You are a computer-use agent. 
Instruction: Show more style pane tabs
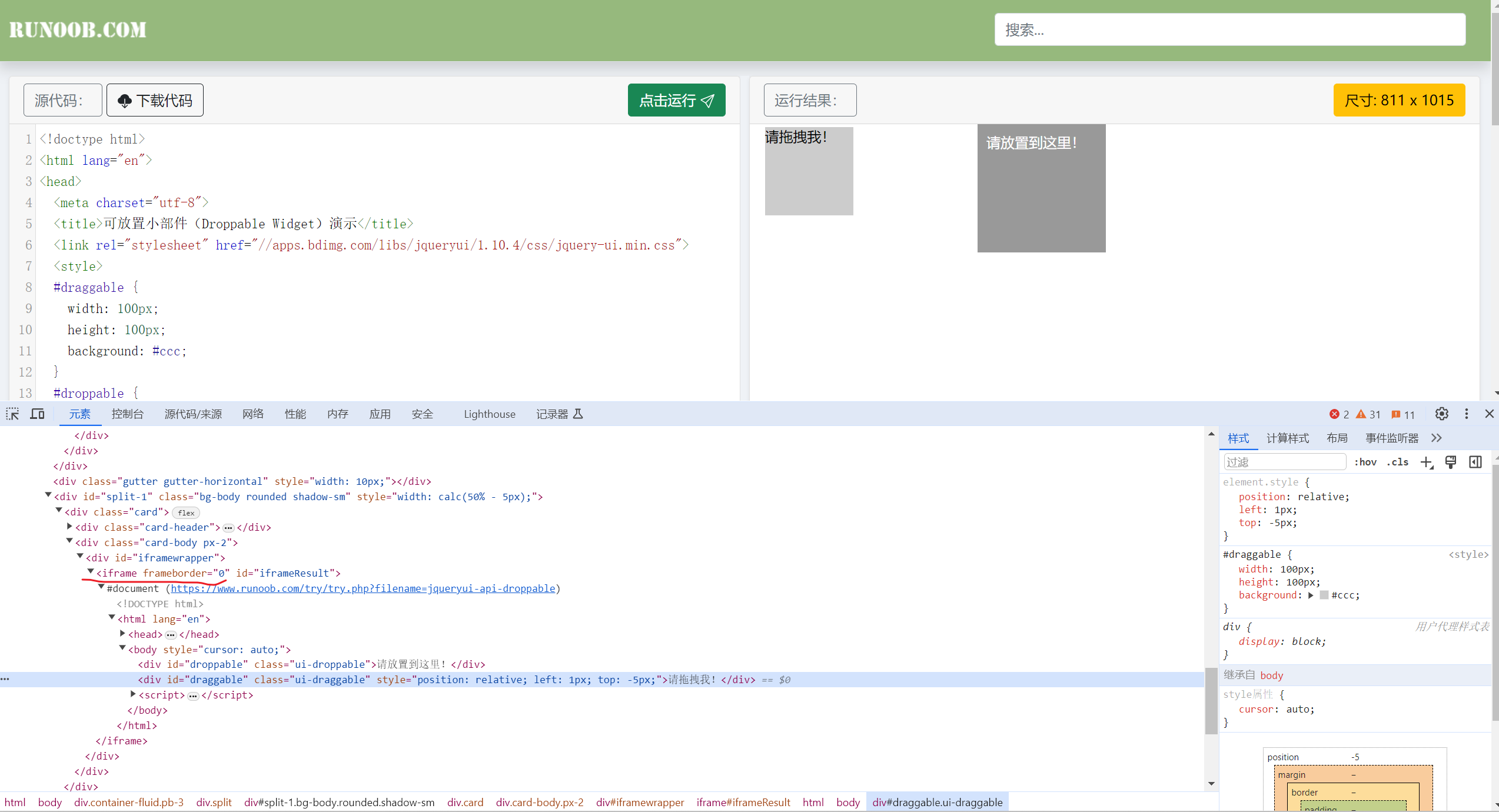point(1437,438)
